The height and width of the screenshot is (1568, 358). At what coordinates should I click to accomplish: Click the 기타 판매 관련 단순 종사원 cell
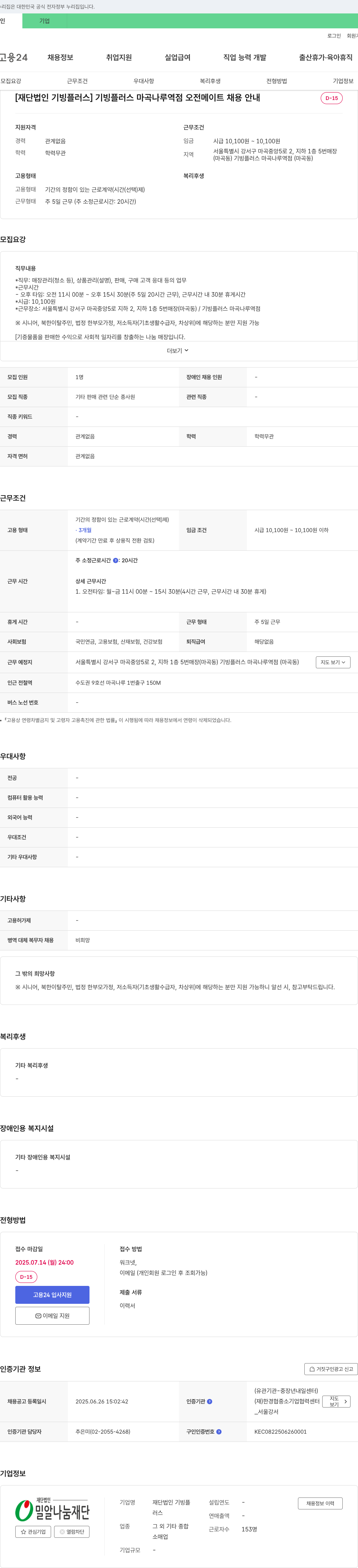[x=105, y=397]
